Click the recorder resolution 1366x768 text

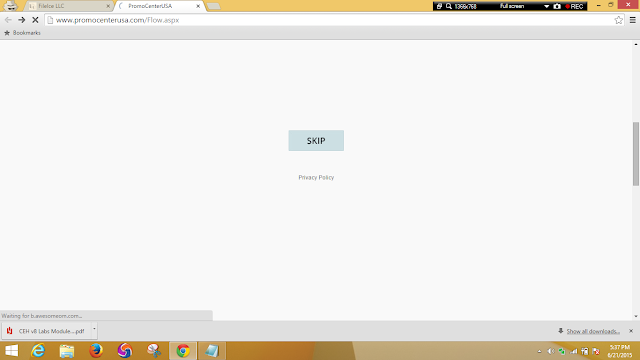465,6
